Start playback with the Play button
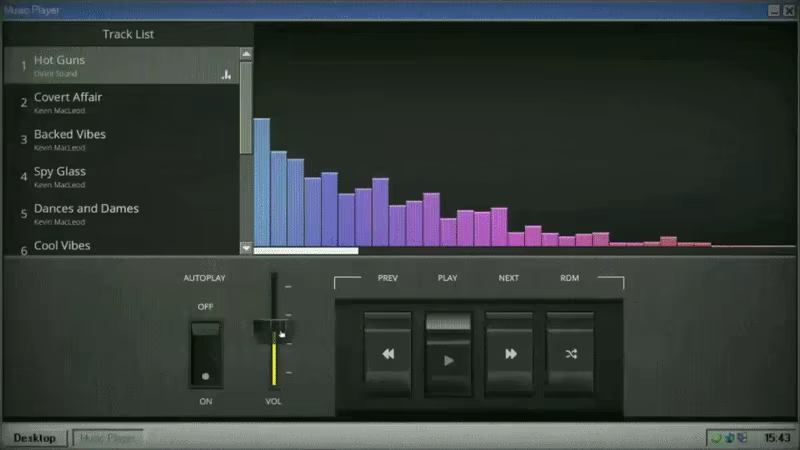 (x=448, y=354)
